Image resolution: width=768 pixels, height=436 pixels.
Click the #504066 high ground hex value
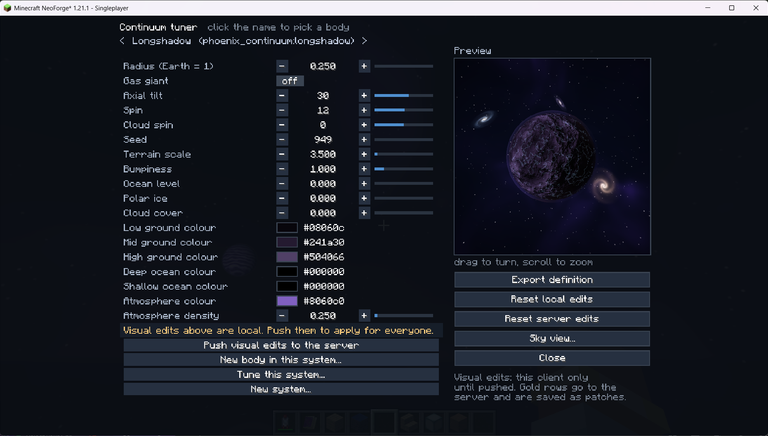pos(324,257)
